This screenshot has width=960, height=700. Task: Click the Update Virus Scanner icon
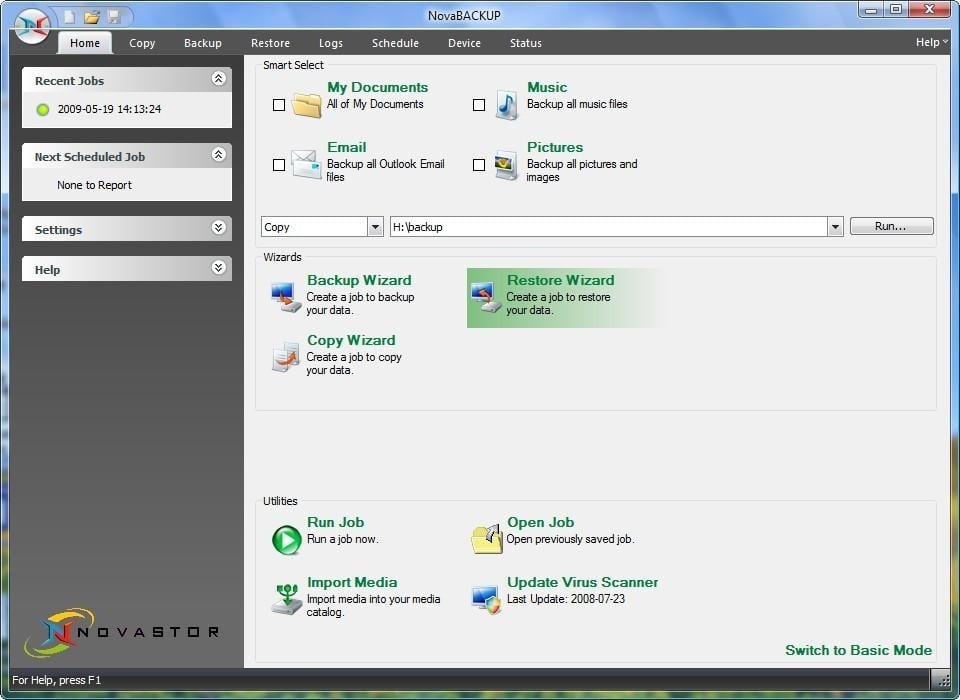[x=486, y=599]
